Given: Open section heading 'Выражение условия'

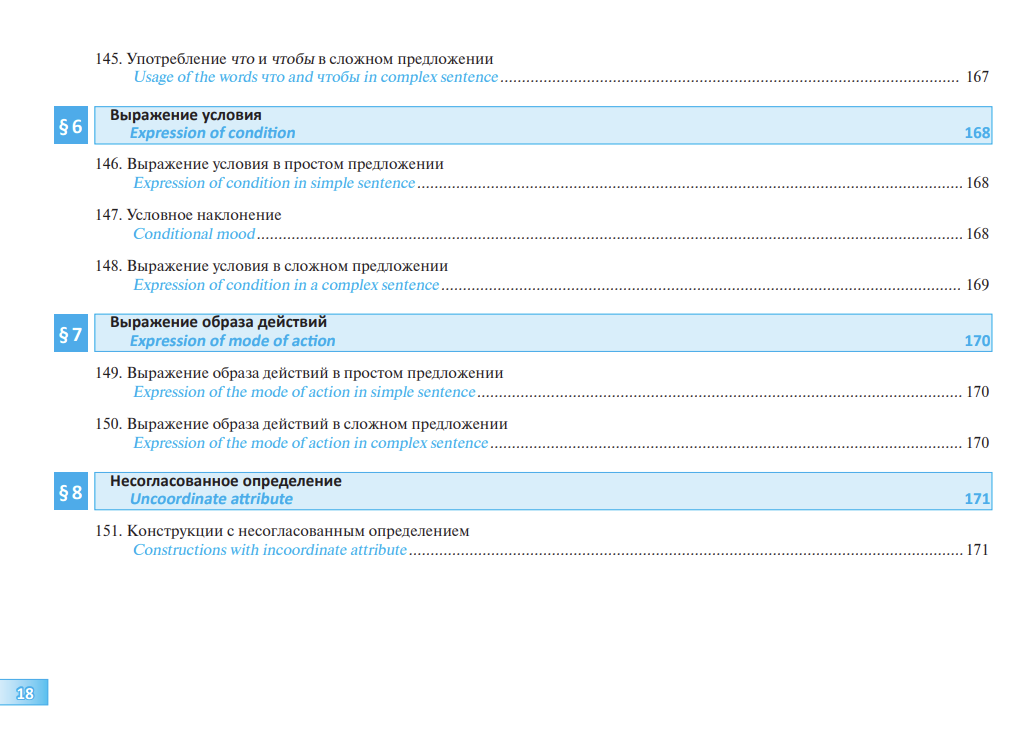Looking at the screenshot, I should [x=185, y=115].
